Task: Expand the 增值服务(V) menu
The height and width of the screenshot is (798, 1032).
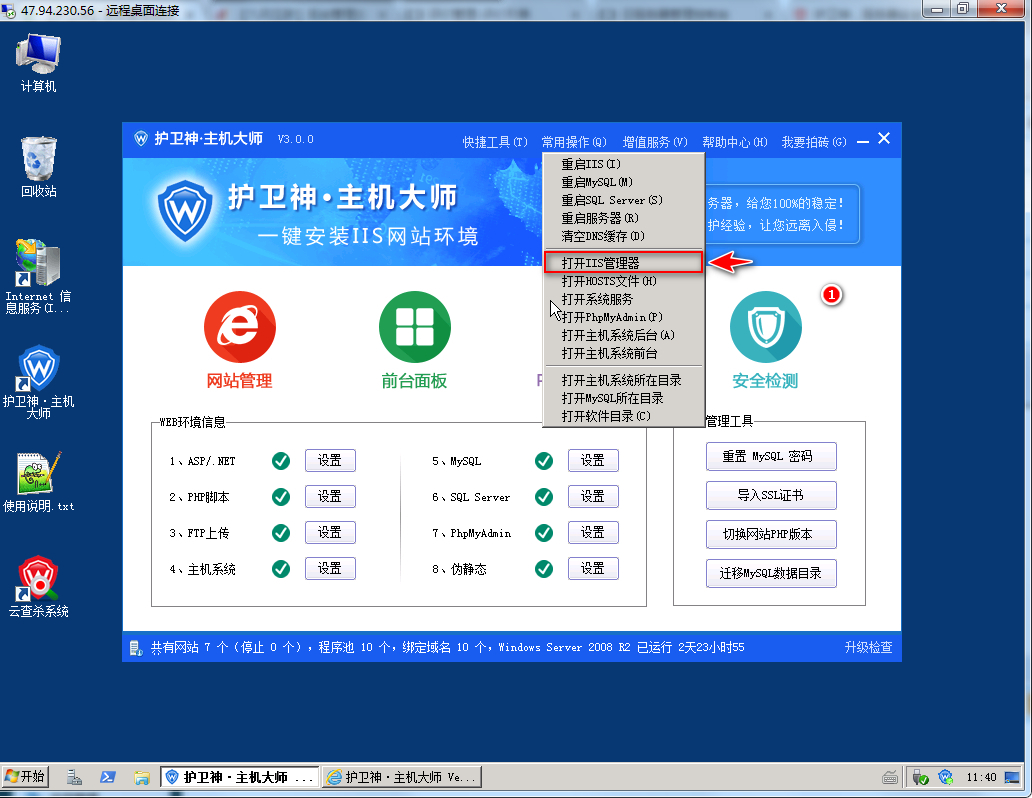Action: pos(655,142)
